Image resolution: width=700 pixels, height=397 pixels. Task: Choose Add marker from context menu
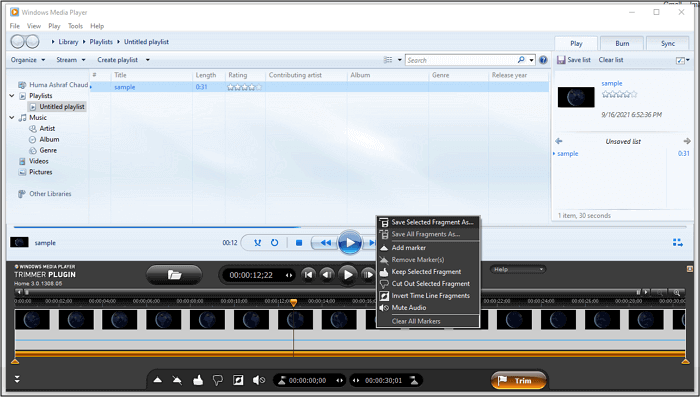click(428, 247)
